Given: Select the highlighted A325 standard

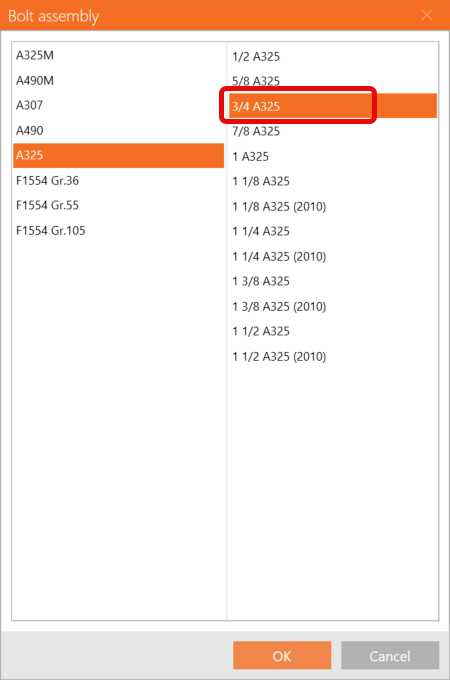Looking at the screenshot, I should pos(118,155).
